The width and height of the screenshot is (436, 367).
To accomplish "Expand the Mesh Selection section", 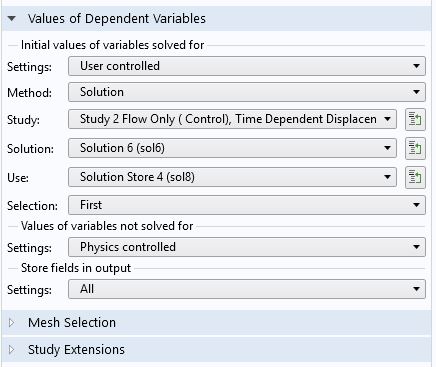I will pos(12,322).
